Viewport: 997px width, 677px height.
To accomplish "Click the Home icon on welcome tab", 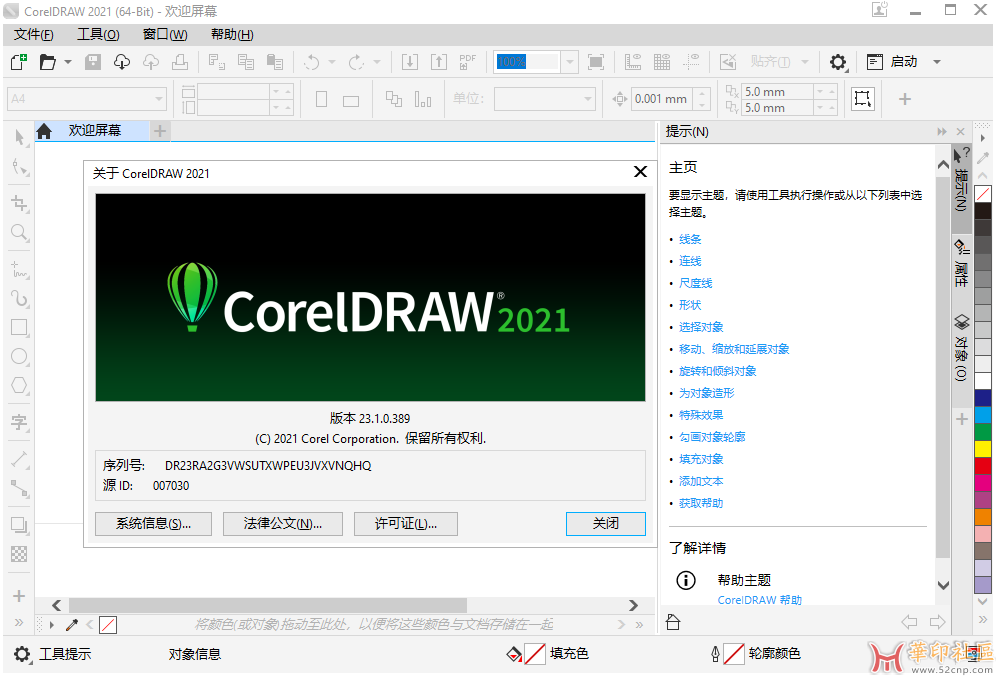I will (x=44, y=131).
